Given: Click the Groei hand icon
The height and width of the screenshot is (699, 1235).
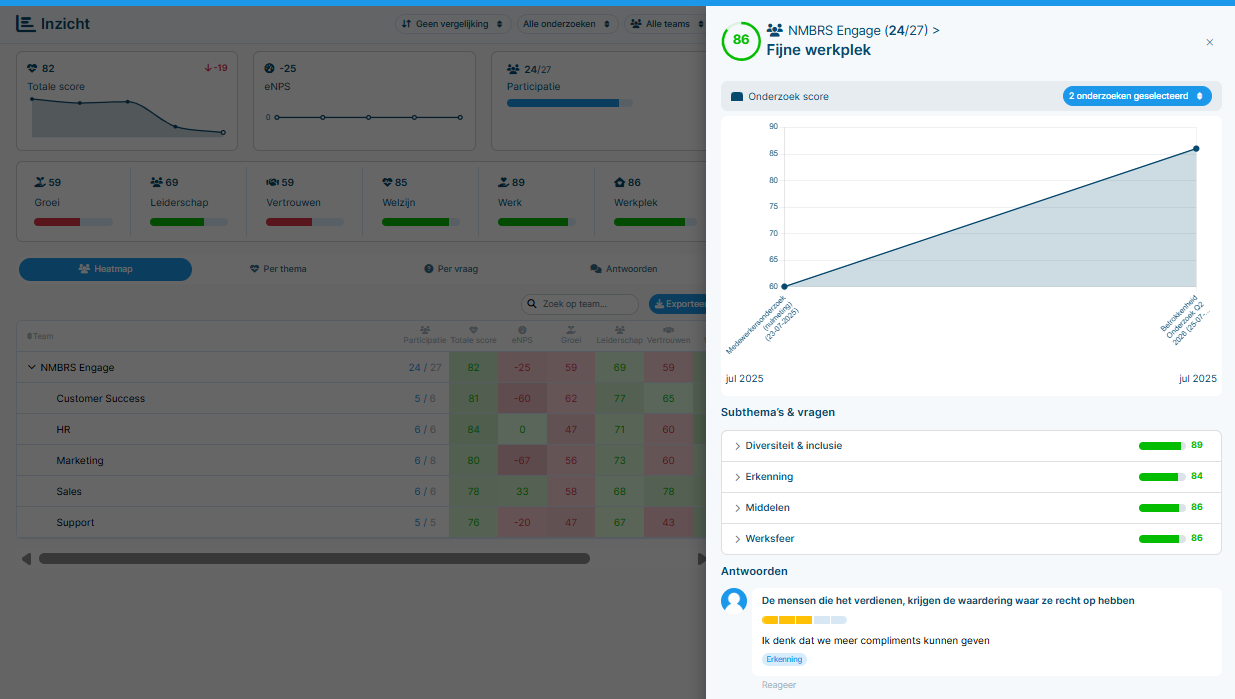Looking at the screenshot, I should pos(40,182).
